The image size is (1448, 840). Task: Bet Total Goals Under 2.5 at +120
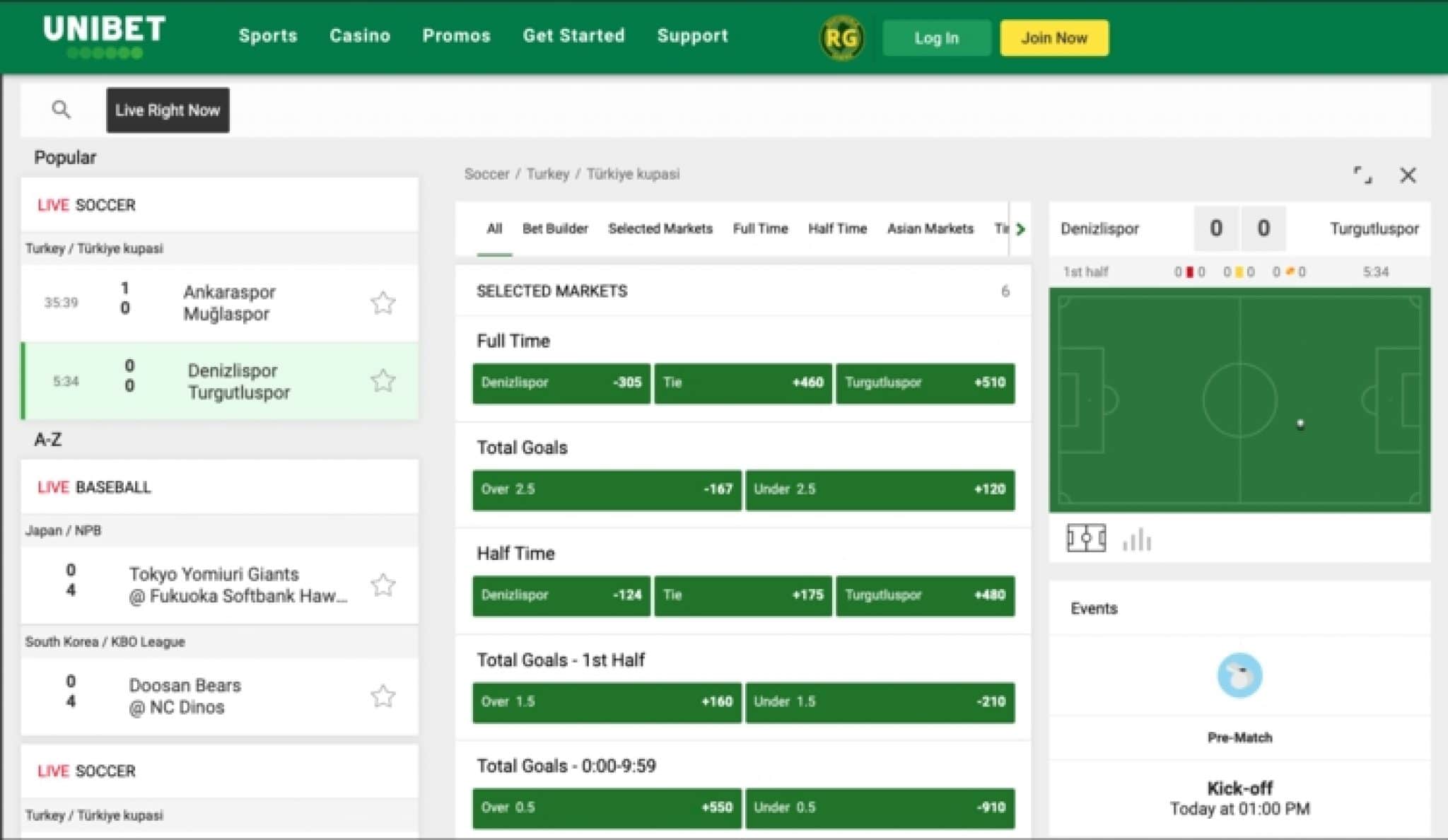880,489
